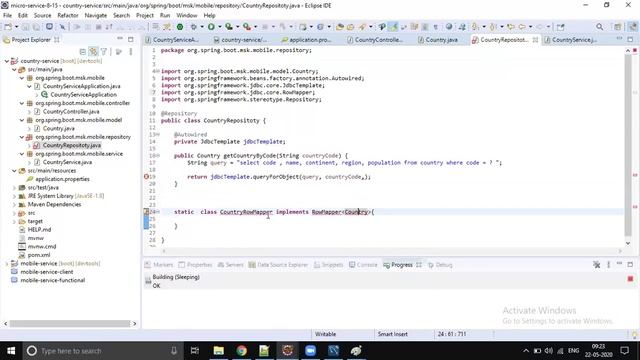Click the Open Task toolbar icon
Image resolution: width=640 pixels, height=360 pixels.
[351, 27]
